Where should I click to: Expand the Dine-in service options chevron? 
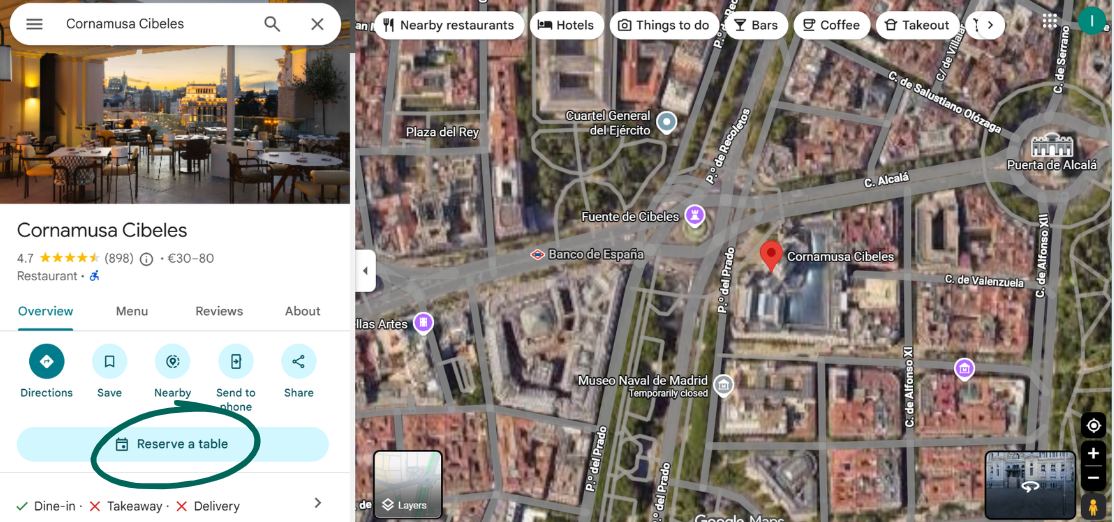coord(318,503)
